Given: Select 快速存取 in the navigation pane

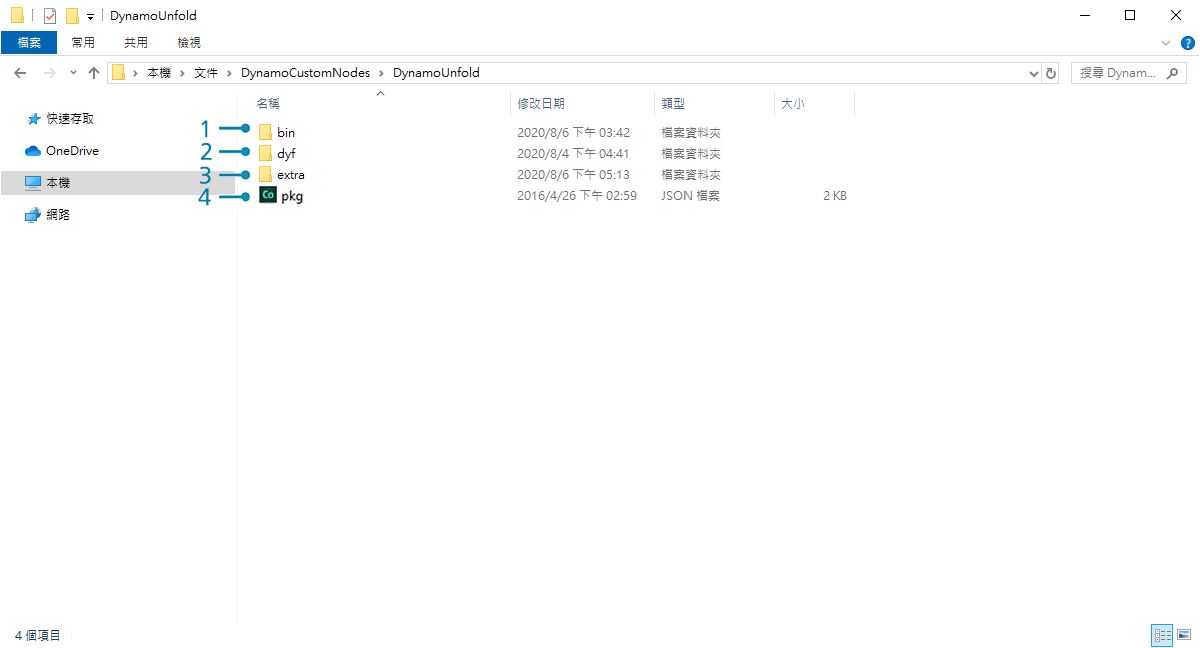Looking at the screenshot, I should pos(70,118).
